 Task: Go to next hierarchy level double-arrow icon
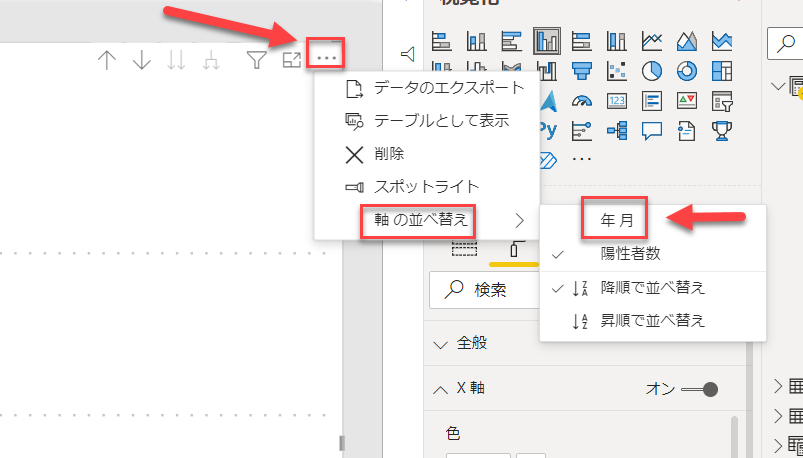coord(176,60)
